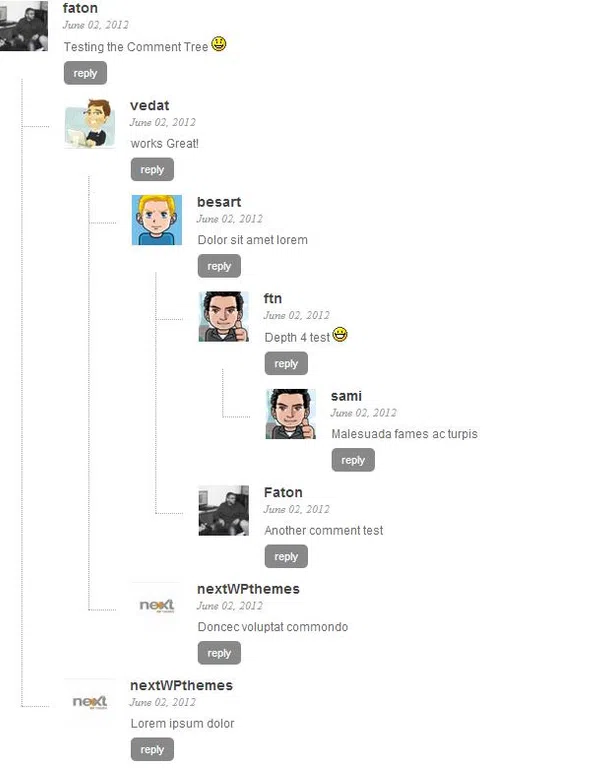
Task: Click Faton's black-and-white avatar photo
Action: [x=224, y=510]
